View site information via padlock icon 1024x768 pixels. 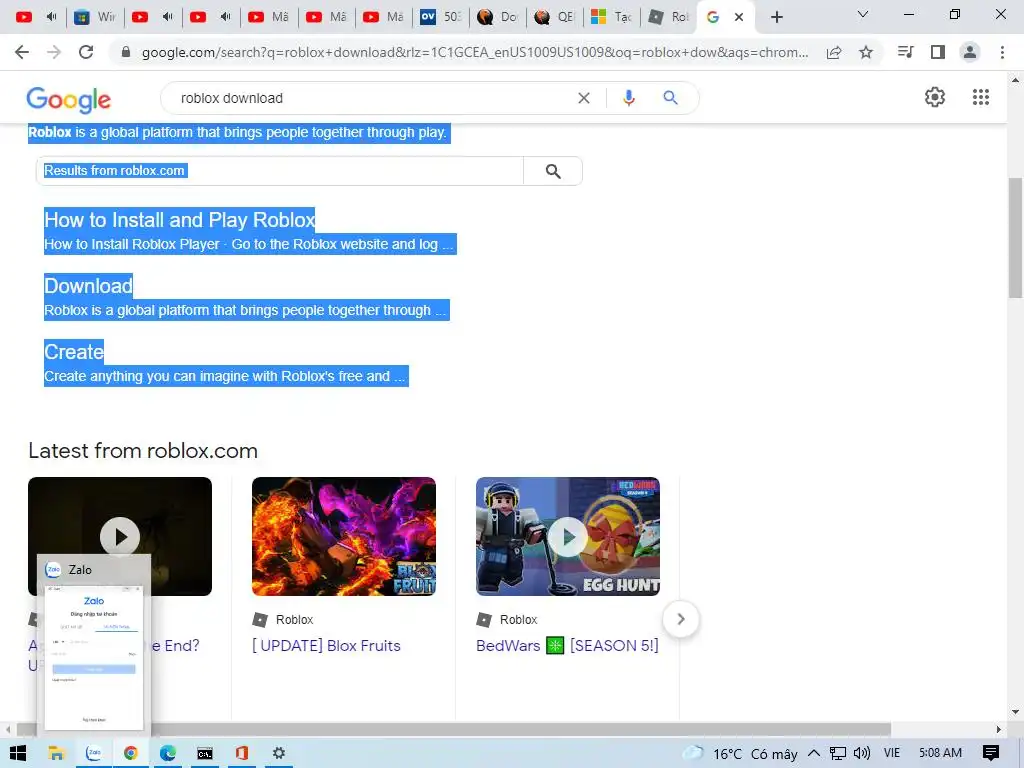(x=126, y=52)
